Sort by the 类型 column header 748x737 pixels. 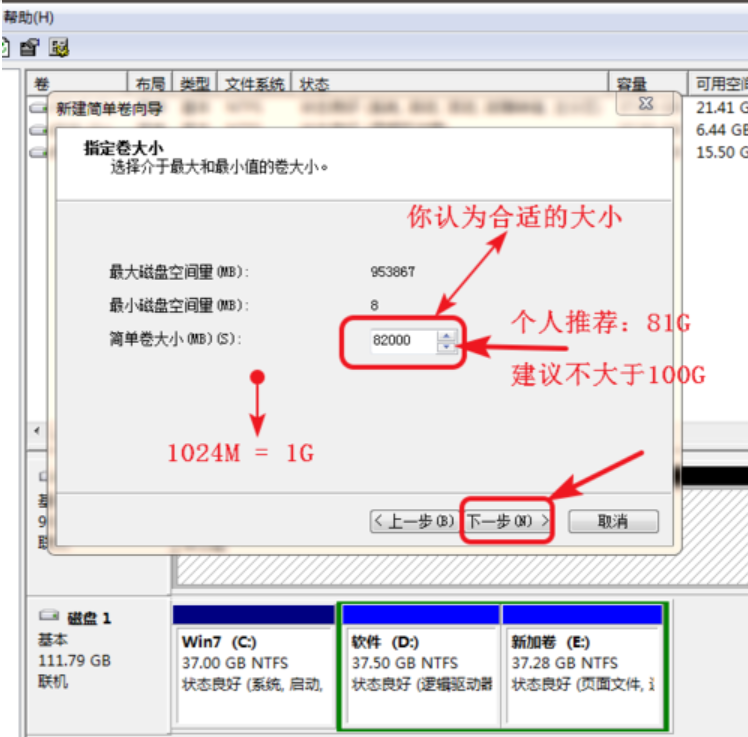point(195,84)
